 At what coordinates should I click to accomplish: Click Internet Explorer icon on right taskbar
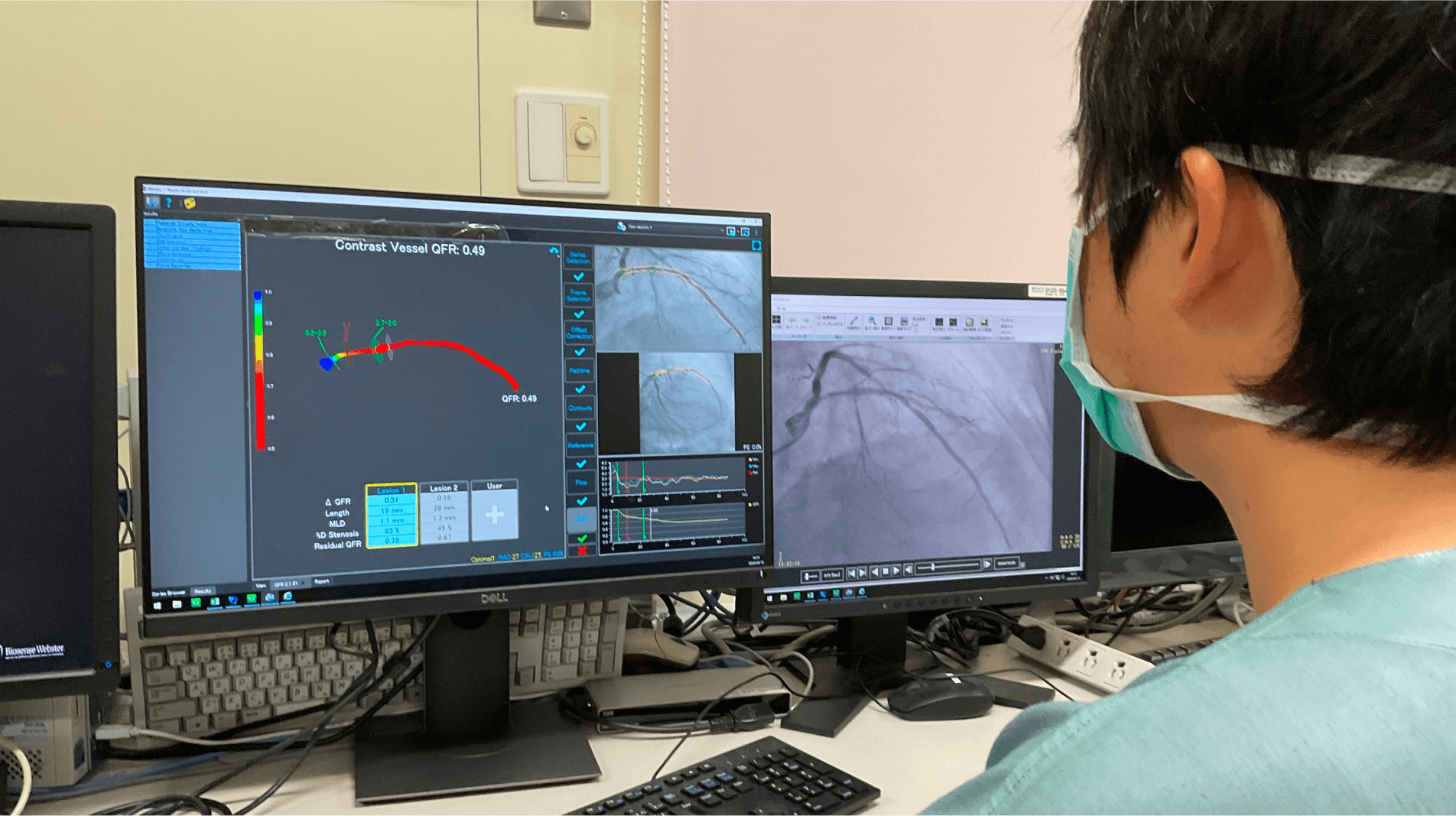coord(862,591)
